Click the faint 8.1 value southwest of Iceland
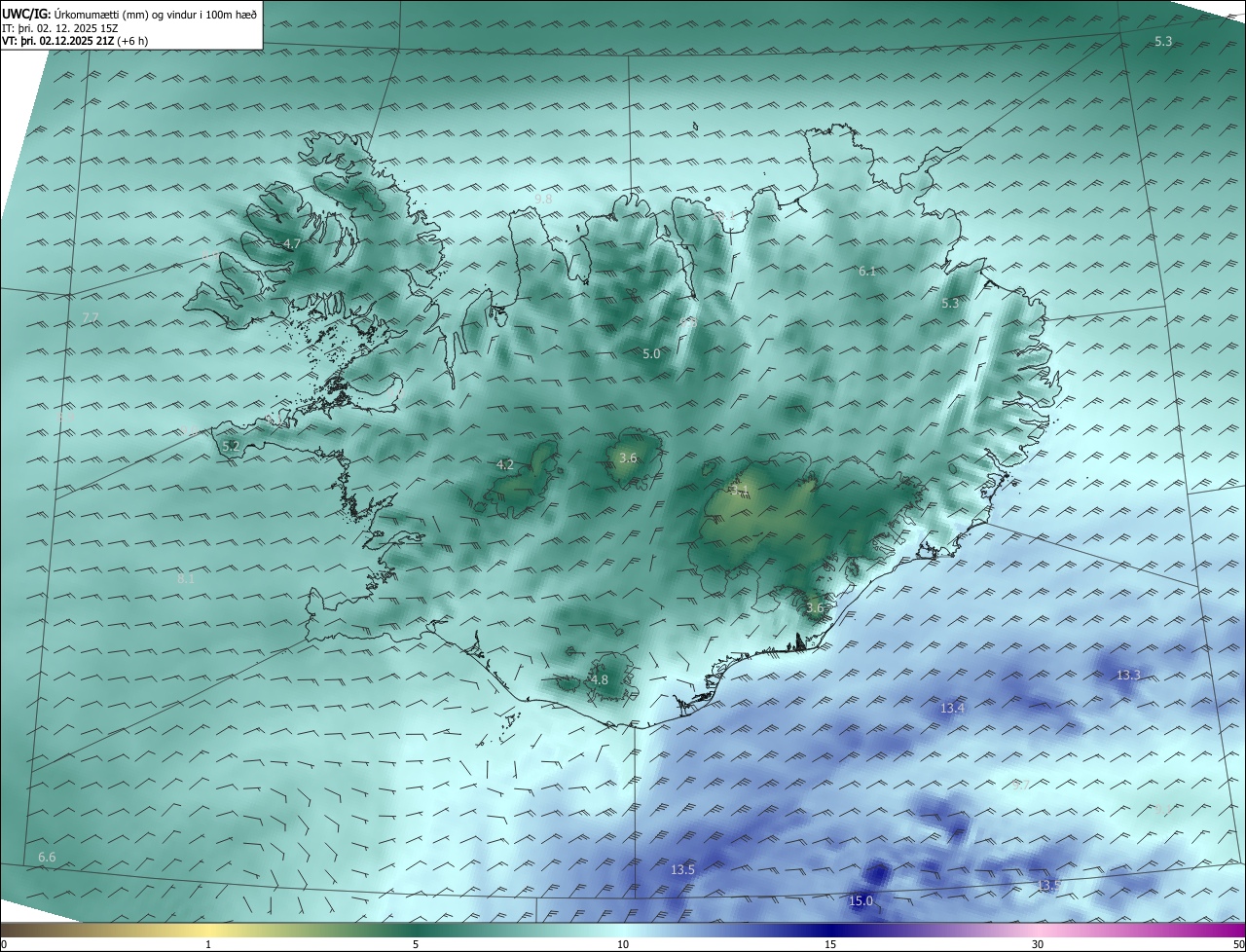Viewport: 1246px width, 952px height. 186,579
